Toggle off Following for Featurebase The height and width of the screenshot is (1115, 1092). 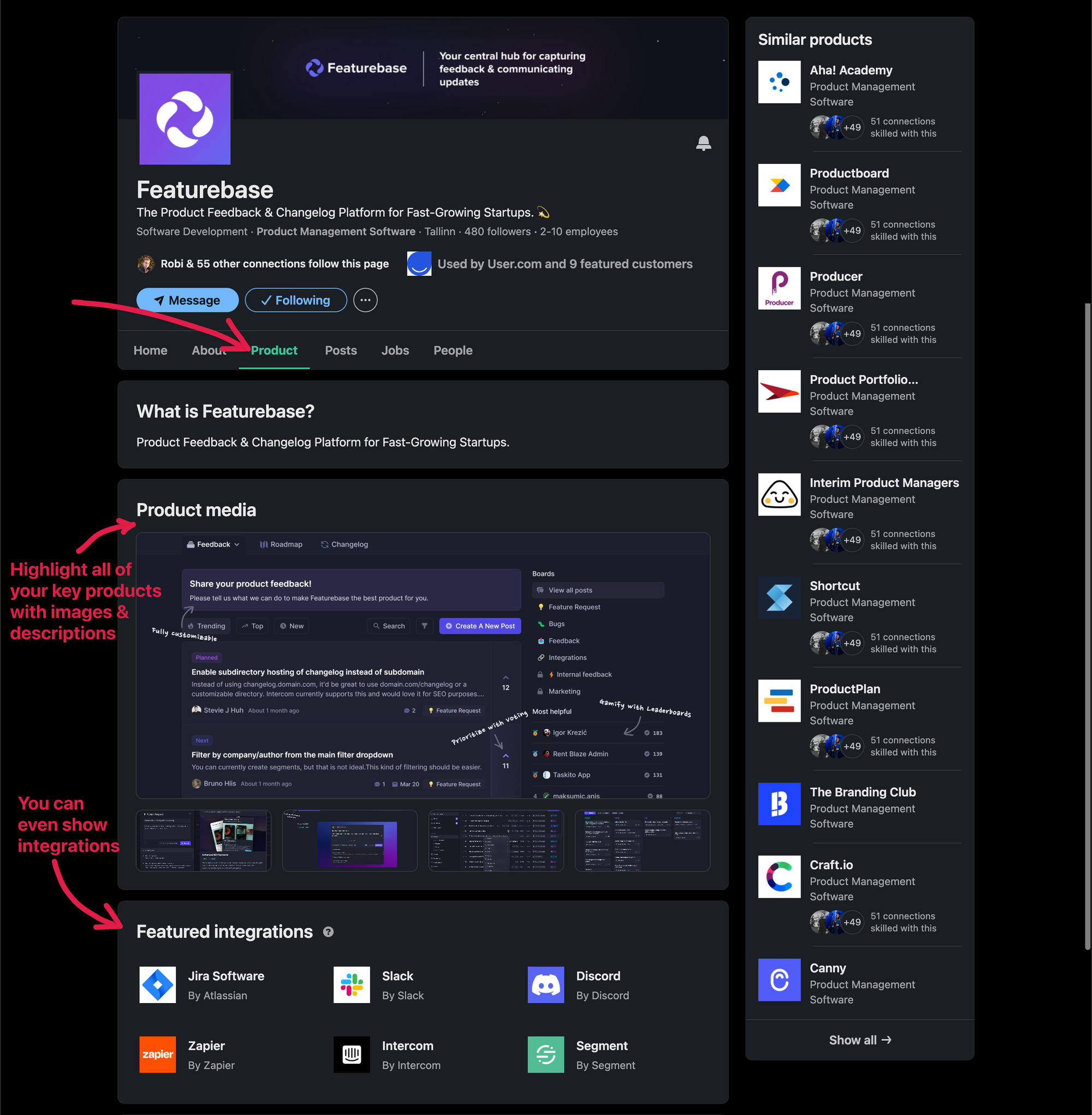point(295,300)
